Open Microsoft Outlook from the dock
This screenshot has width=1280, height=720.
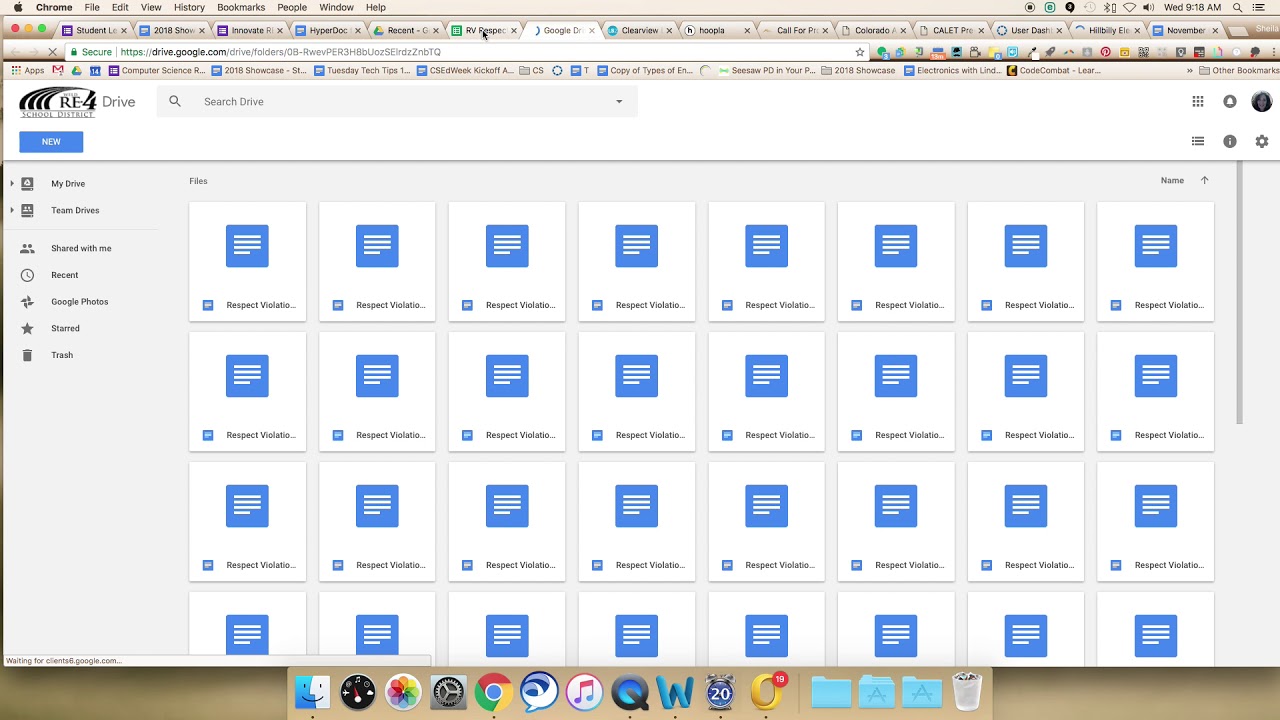766,691
